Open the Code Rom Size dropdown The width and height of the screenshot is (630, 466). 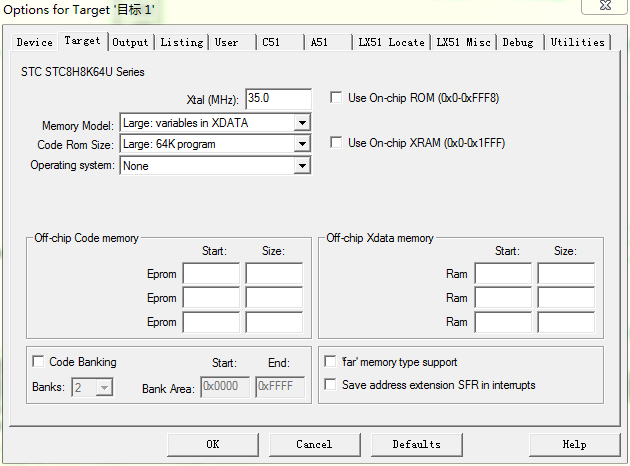coord(215,143)
